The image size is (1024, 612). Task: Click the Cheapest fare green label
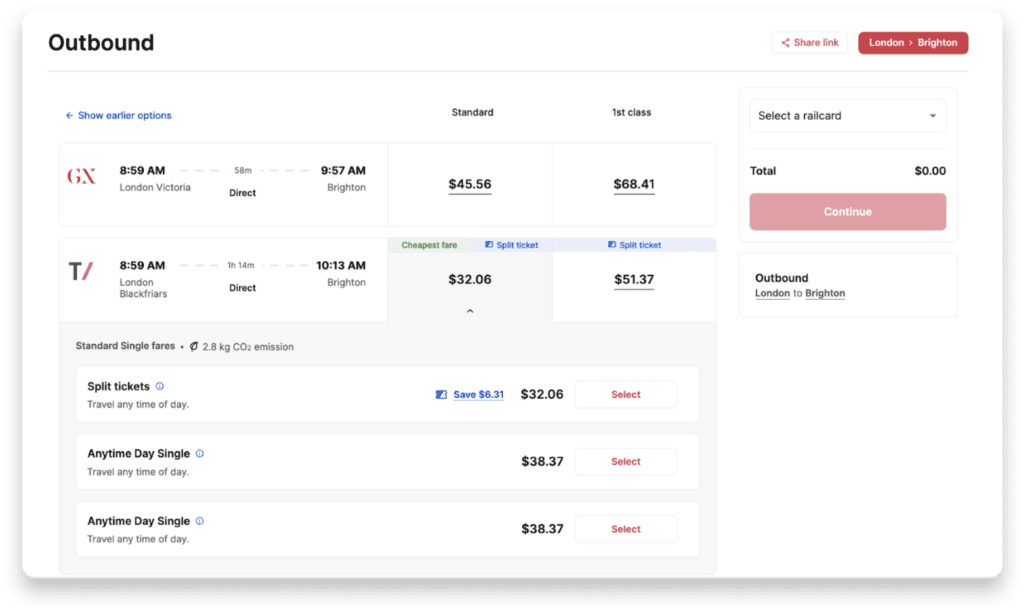[427, 244]
